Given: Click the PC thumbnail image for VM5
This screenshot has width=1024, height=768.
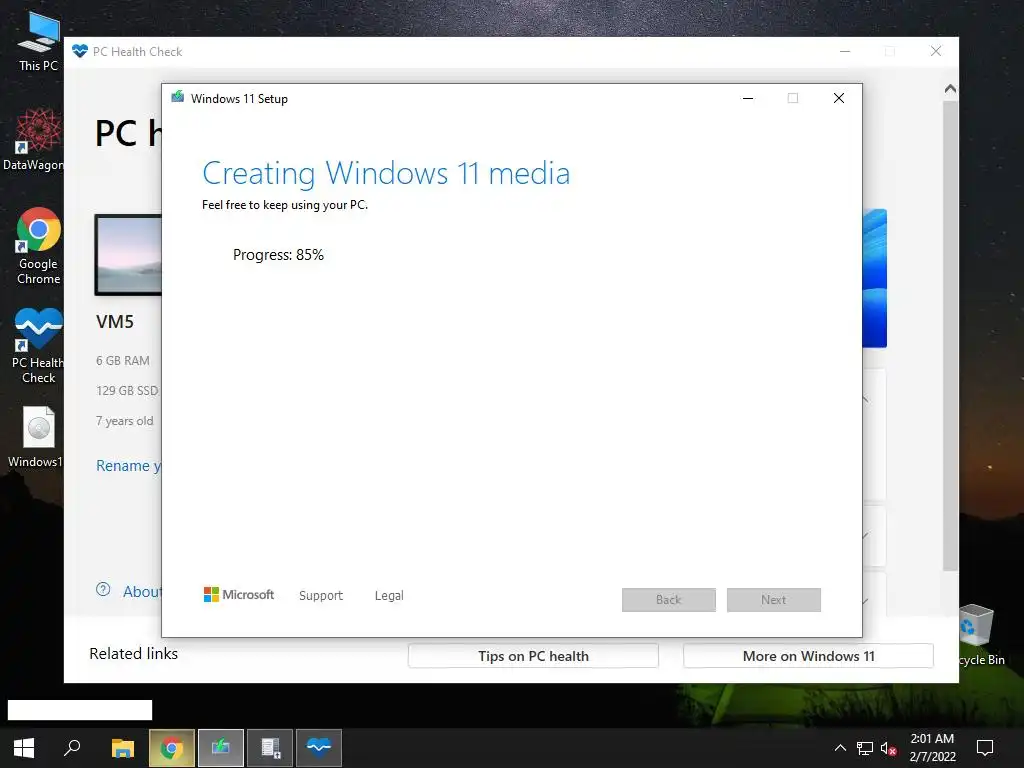Looking at the screenshot, I should [x=128, y=255].
